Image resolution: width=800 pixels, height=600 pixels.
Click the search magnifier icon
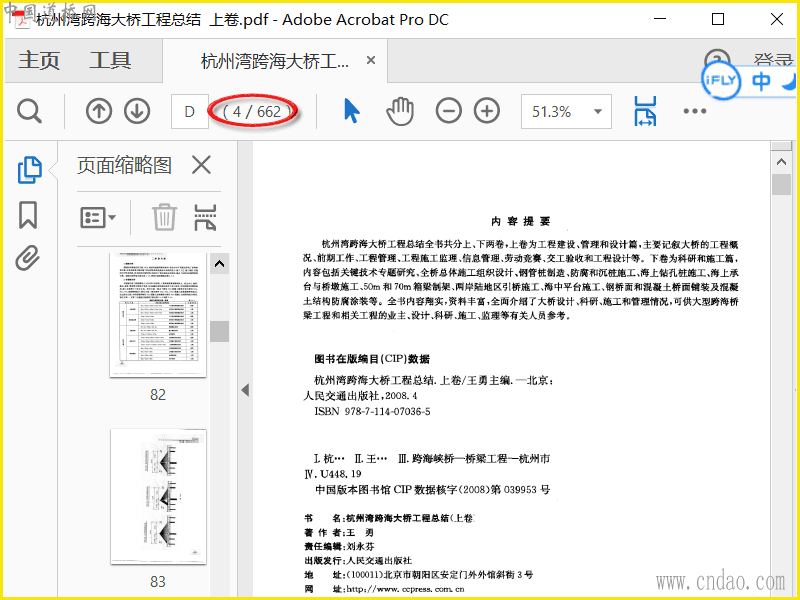pos(29,111)
